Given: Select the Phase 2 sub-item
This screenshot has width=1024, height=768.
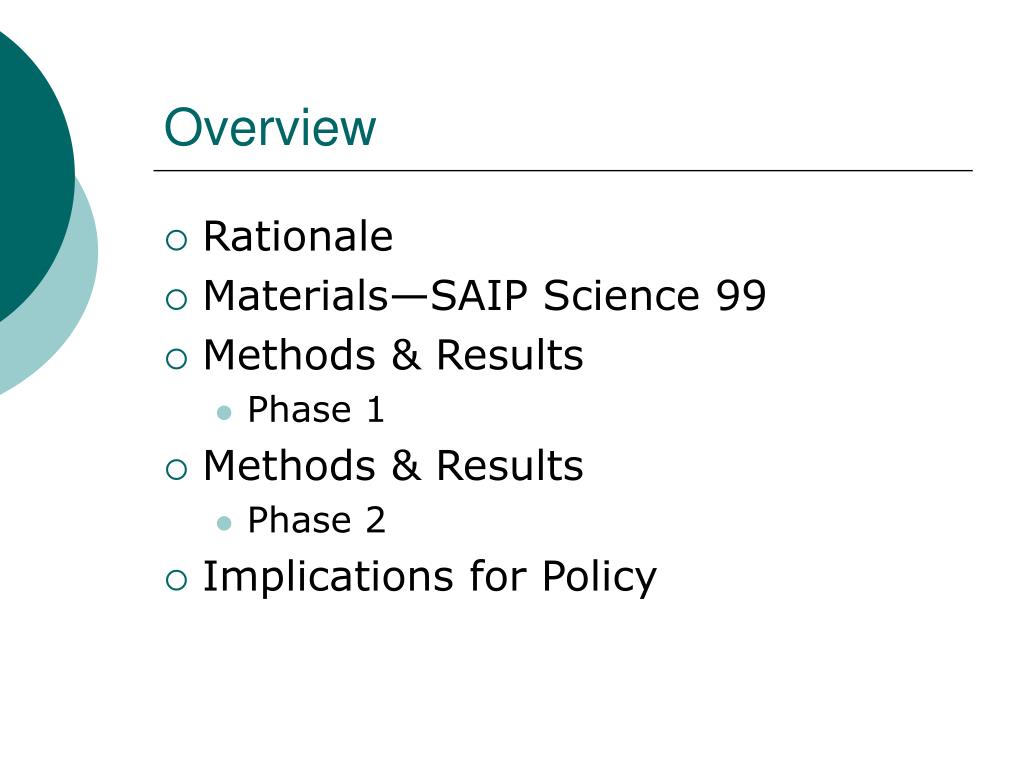Looking at the screenshot, I should click(316, 520).
